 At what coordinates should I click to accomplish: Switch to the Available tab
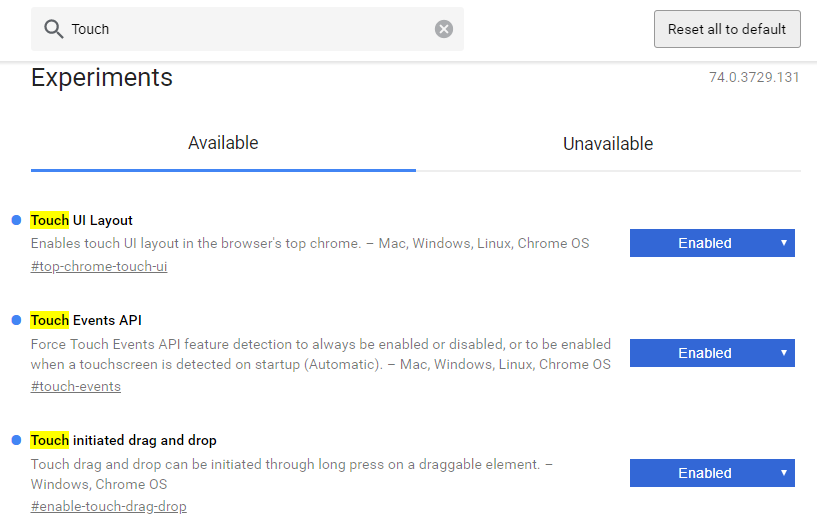pos(223,143)
